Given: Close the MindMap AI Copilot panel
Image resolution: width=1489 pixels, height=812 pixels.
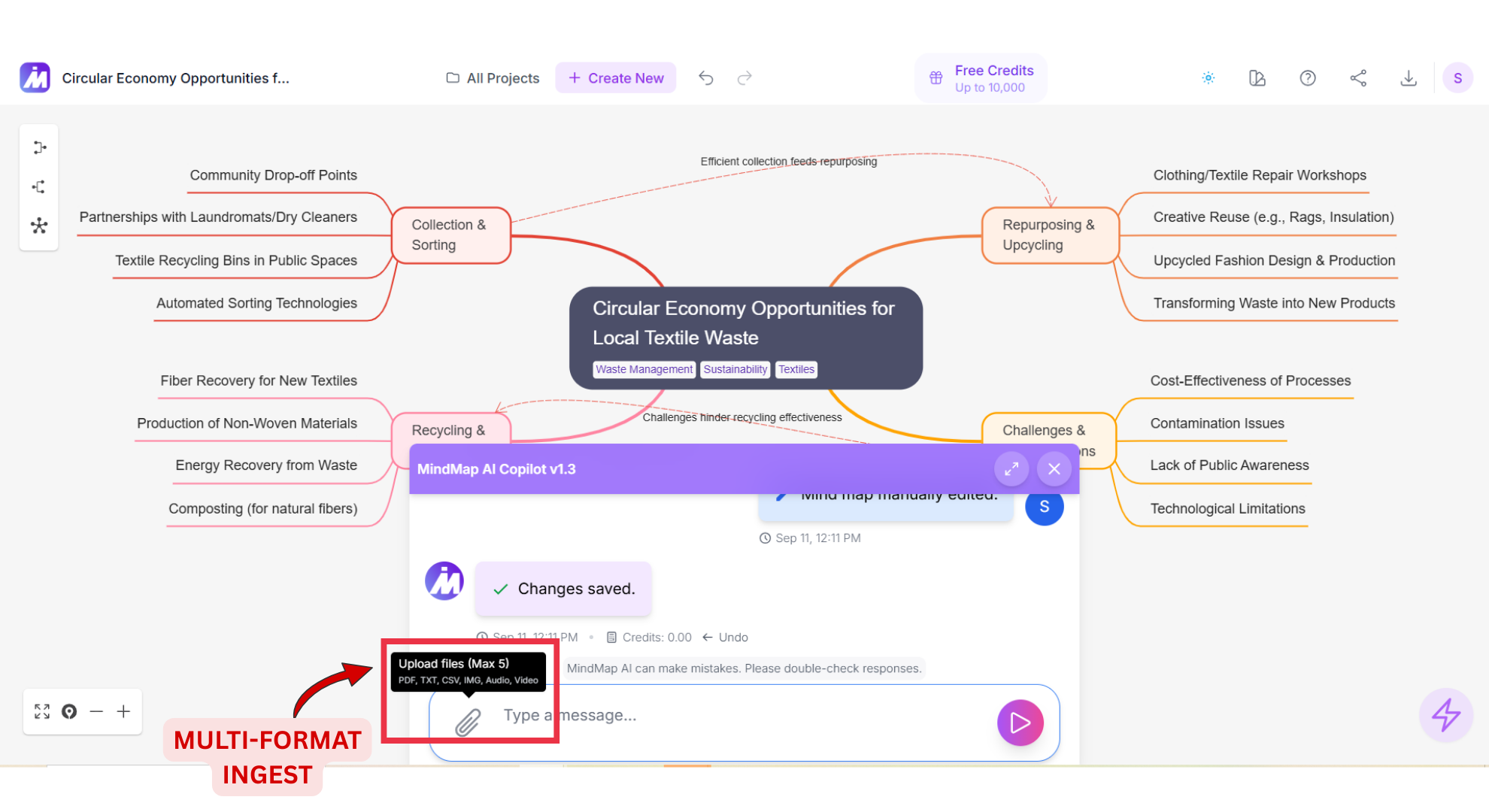Looking at the screenshot, I should pyautogui.click(x=1054, y=469).
